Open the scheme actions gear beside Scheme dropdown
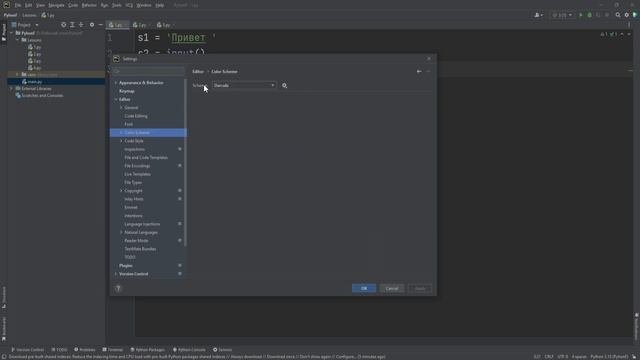Image resolution: width=640 pixels, height=360 pixels. click(284, 86)
